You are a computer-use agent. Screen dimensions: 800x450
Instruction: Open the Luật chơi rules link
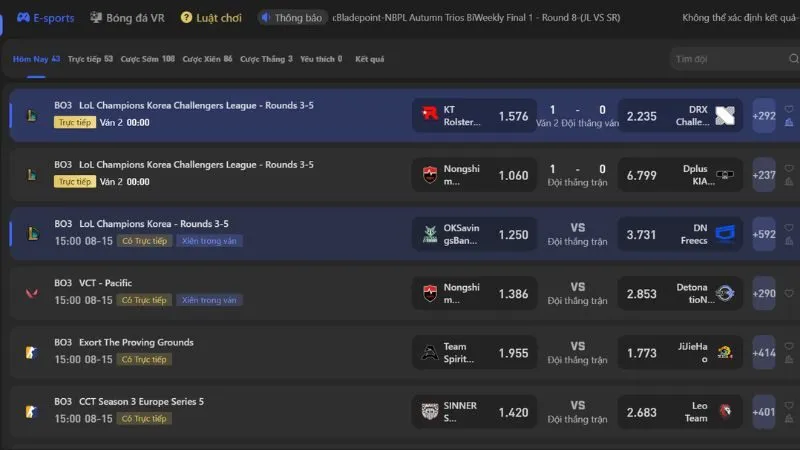[x=211, y=18]
